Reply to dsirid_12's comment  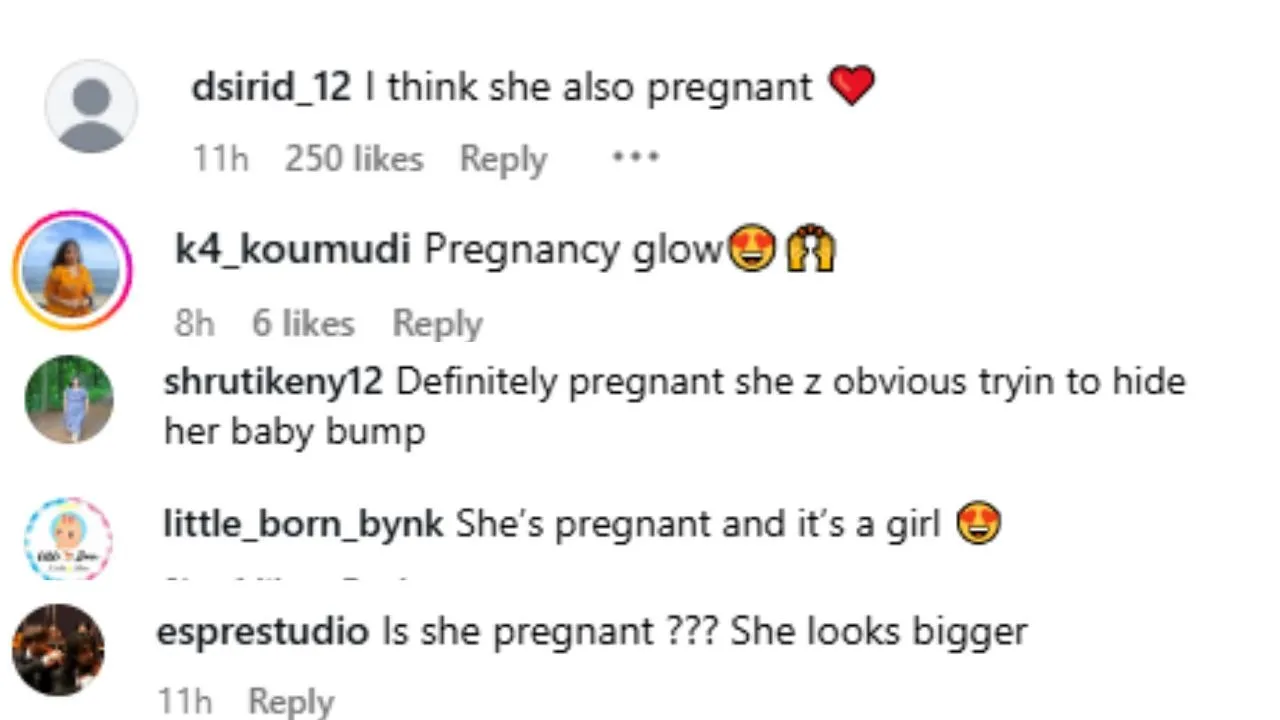(x=503, y=159)
